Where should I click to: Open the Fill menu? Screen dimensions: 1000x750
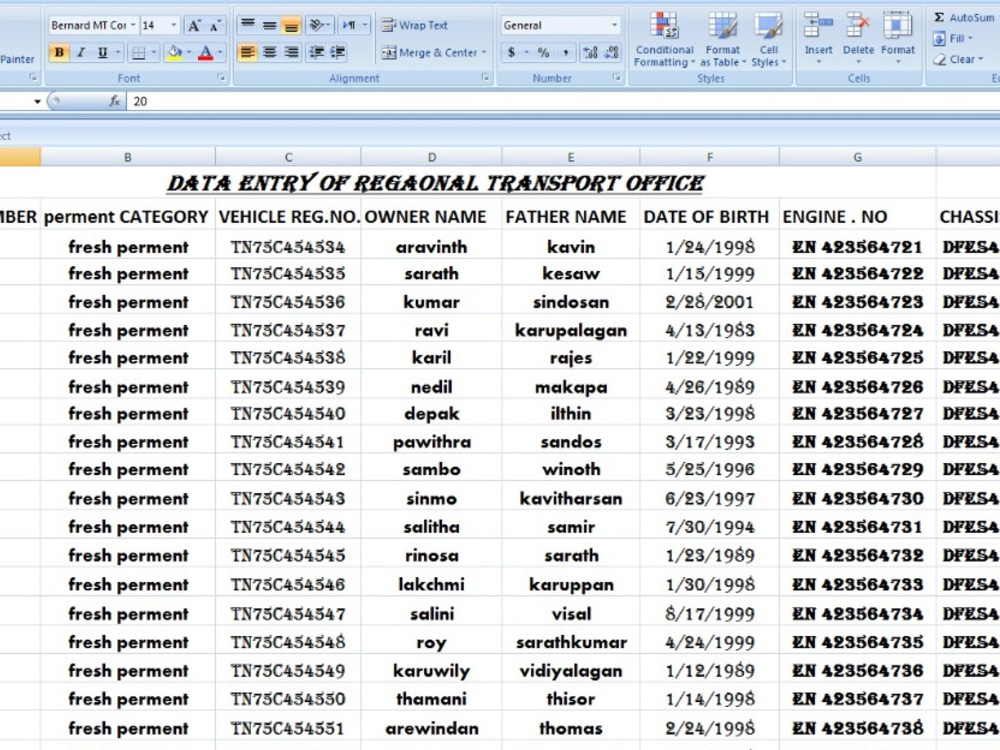(x=953, y=38)
